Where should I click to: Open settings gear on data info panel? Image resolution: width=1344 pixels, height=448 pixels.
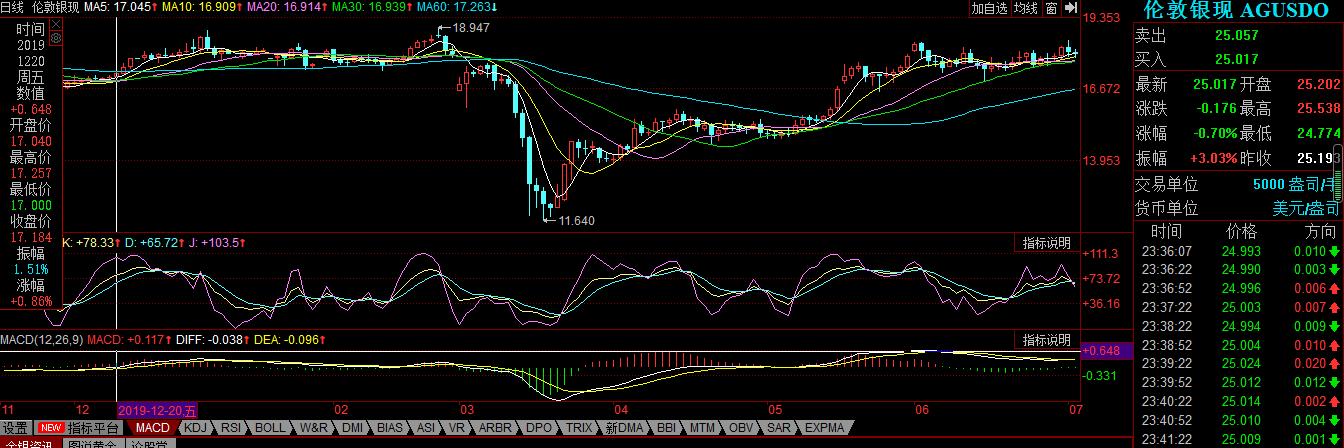(x=55, y=39)
